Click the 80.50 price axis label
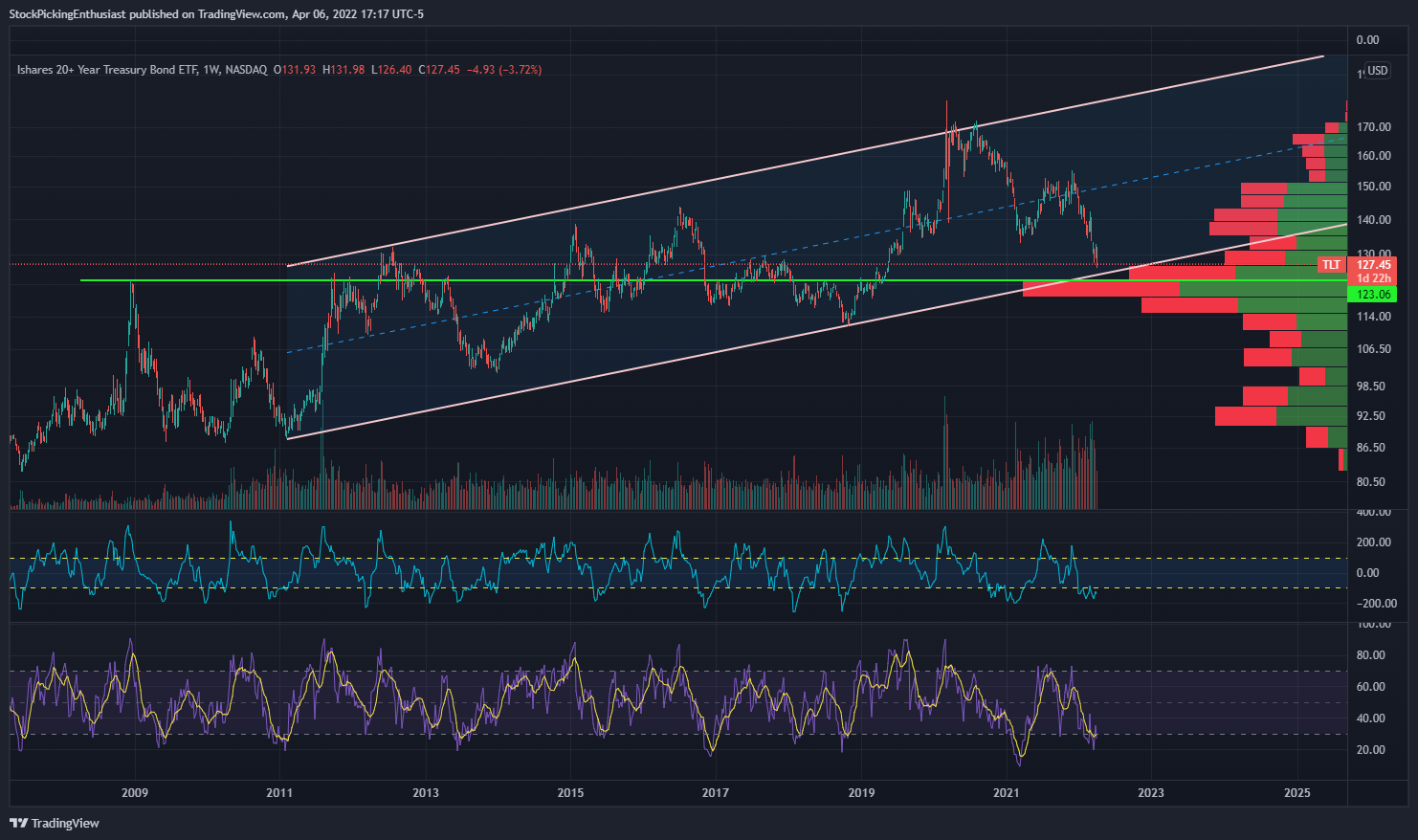This screenshot has height=840, width=1418. click(x=1371, y=482)
